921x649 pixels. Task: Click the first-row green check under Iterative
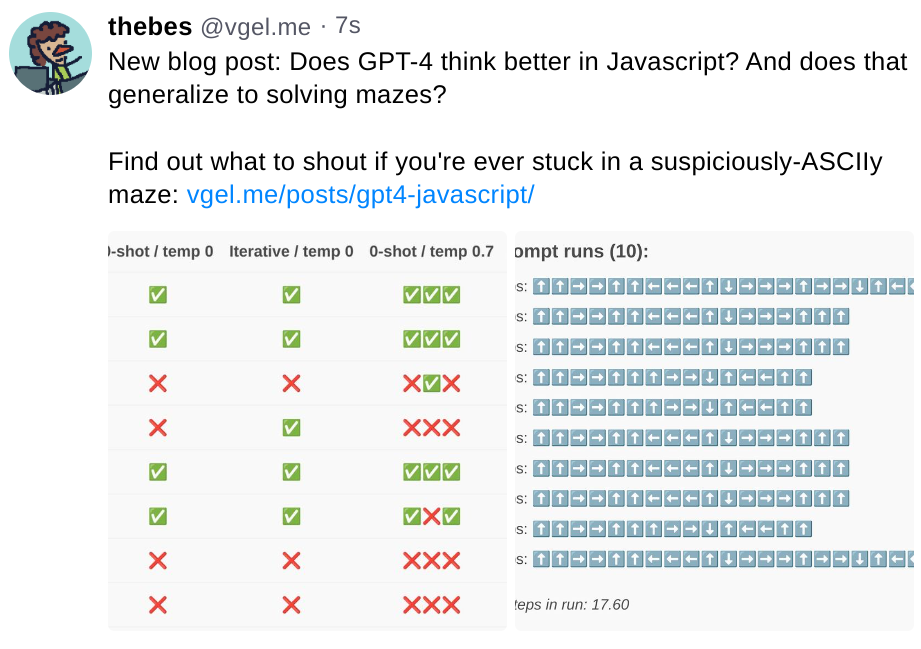(291, 295)
